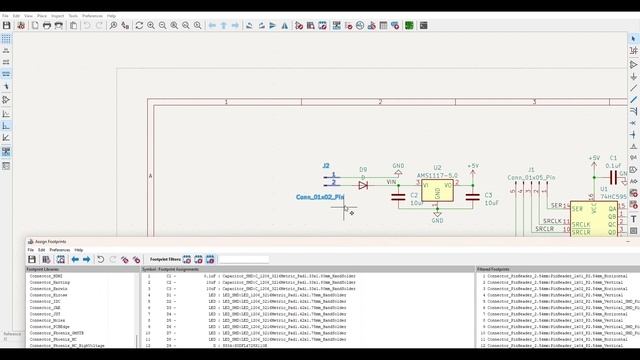Choose Add Power symbol tool on right toolbar
640x360 pixels.
pos(633,77)
